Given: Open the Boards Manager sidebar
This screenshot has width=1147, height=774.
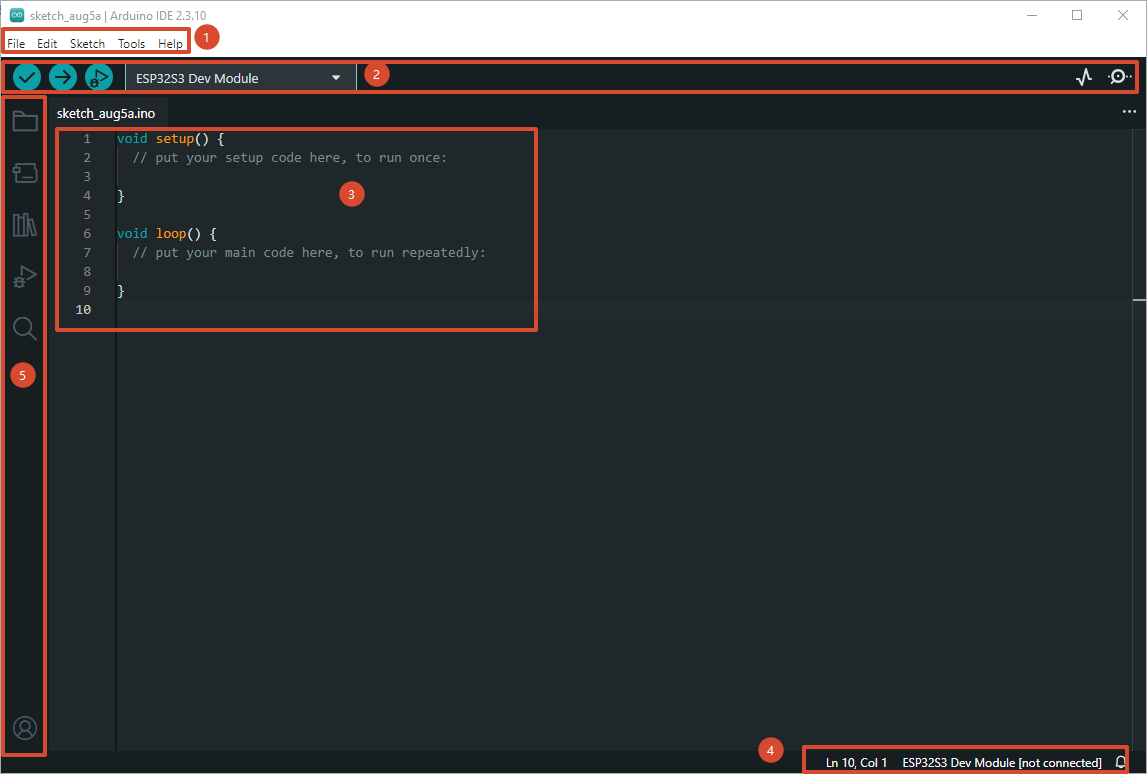Looking at the screenshot, I should tap(25, 173).
